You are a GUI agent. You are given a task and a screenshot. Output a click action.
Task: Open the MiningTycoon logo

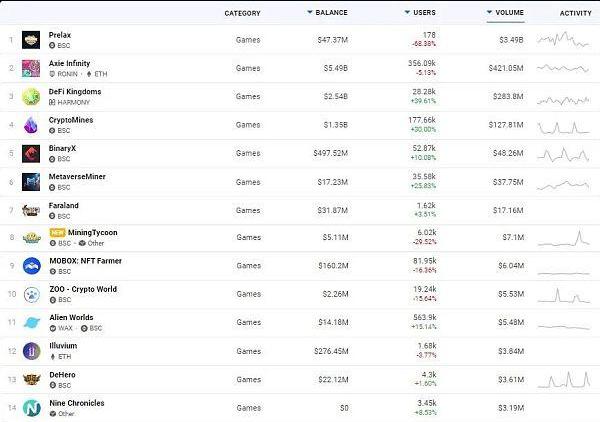32,238
